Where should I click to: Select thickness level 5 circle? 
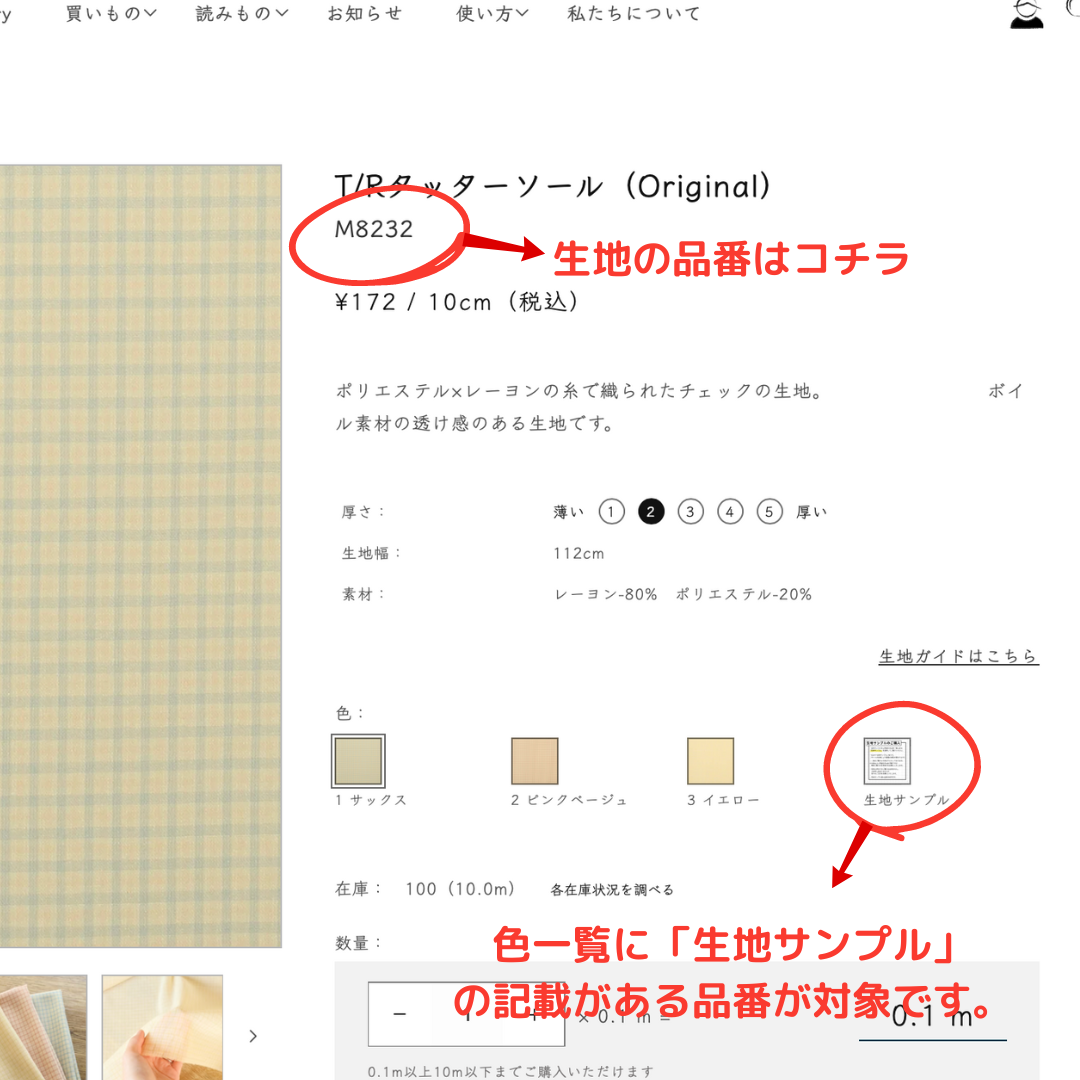coord(769,512)
